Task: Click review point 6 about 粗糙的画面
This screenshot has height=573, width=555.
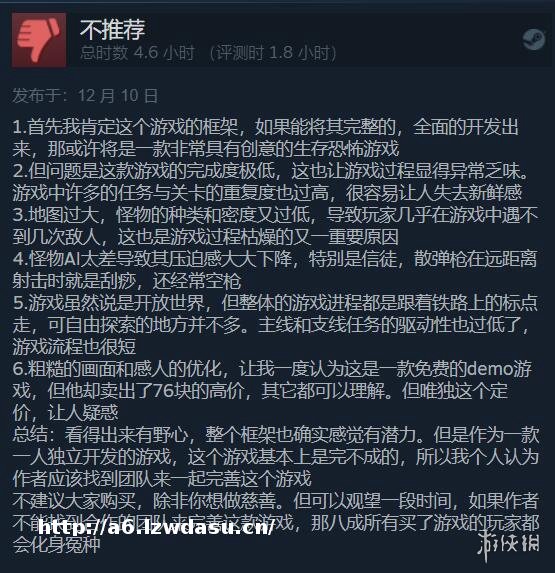Action: click(x=272, y=369)
